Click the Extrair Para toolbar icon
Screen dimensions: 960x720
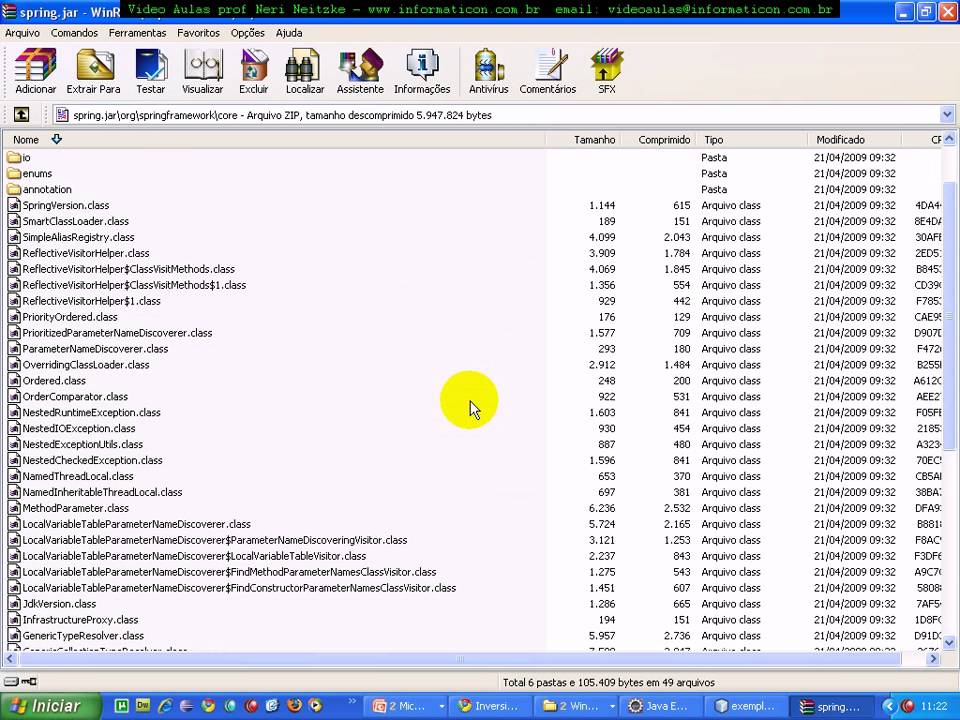coord(94,71)
